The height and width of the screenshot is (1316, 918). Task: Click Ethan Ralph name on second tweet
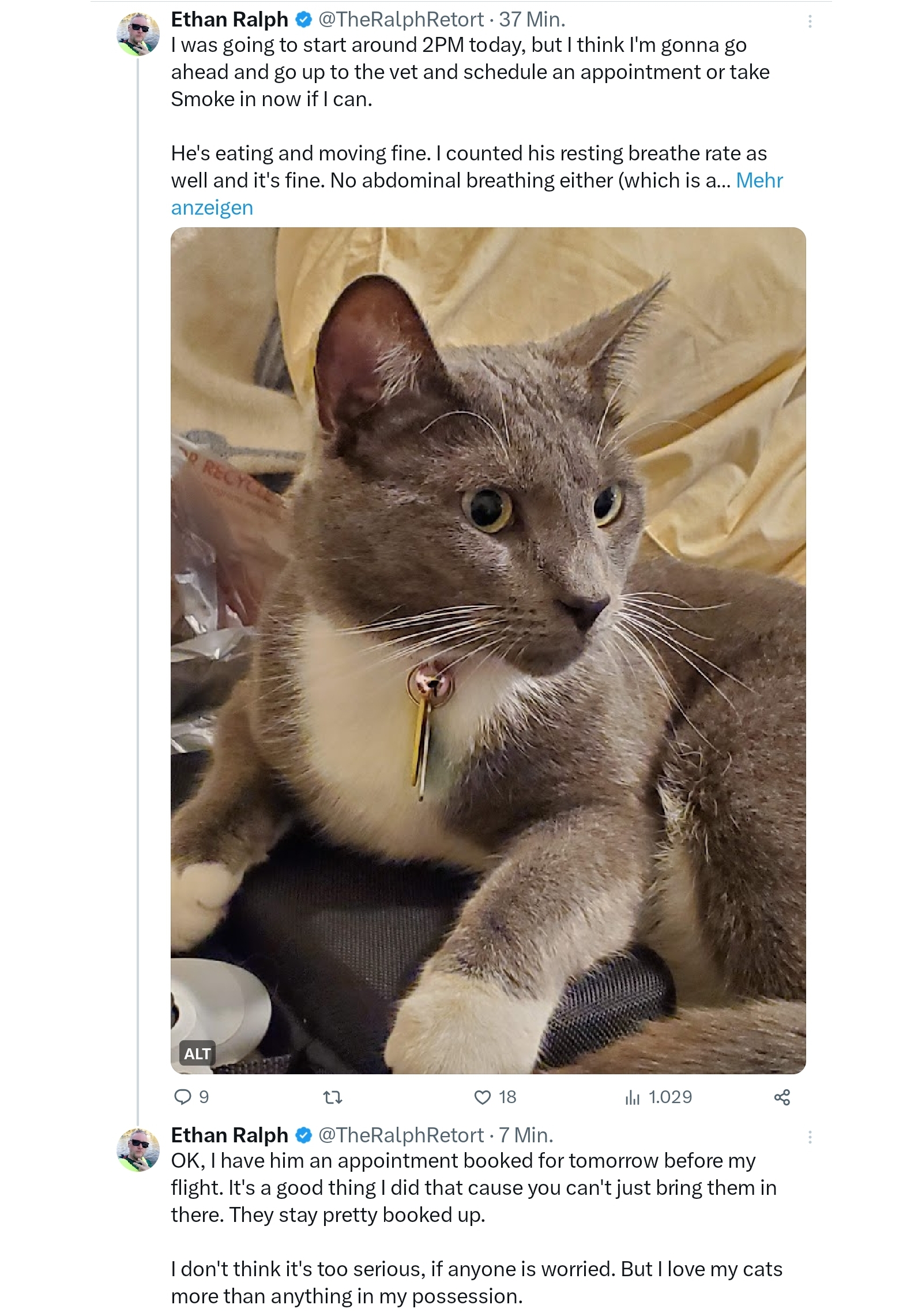click(229, 1135)
